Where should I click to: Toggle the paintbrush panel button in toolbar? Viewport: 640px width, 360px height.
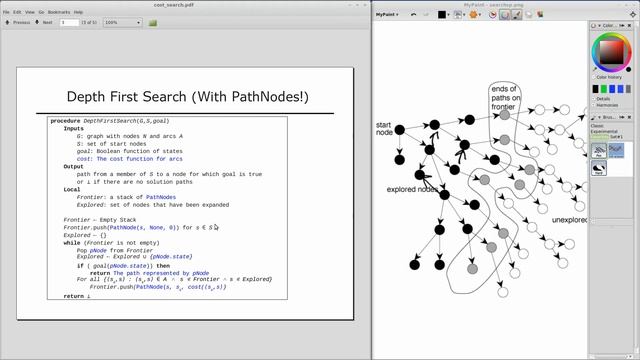pyautogui.click(x=516, y=15)
